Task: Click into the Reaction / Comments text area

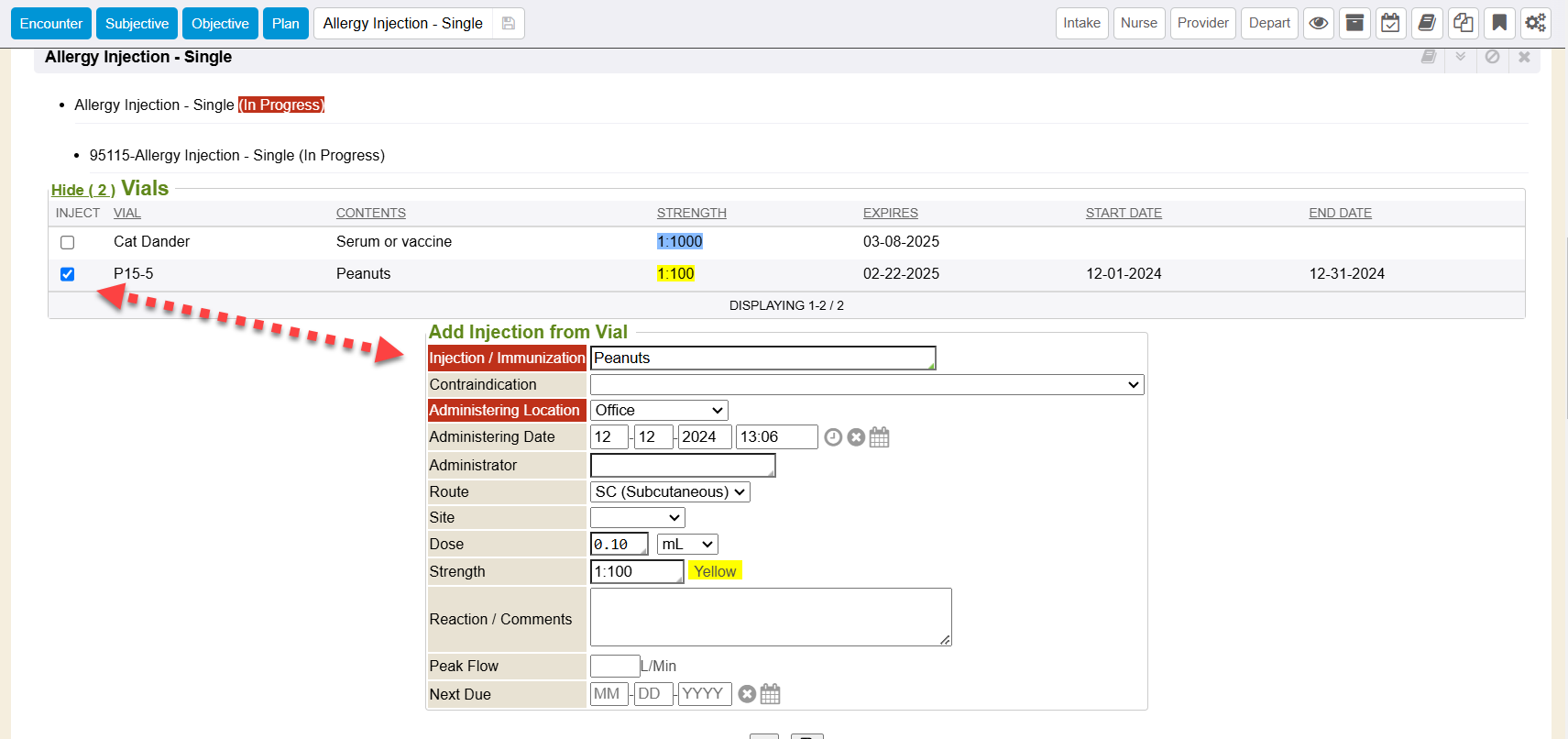Action: point(770,617)
